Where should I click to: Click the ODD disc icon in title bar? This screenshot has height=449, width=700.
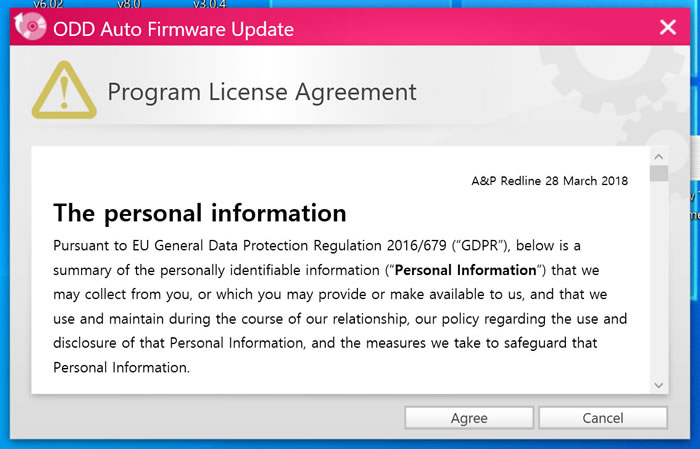tap(33, 28)
